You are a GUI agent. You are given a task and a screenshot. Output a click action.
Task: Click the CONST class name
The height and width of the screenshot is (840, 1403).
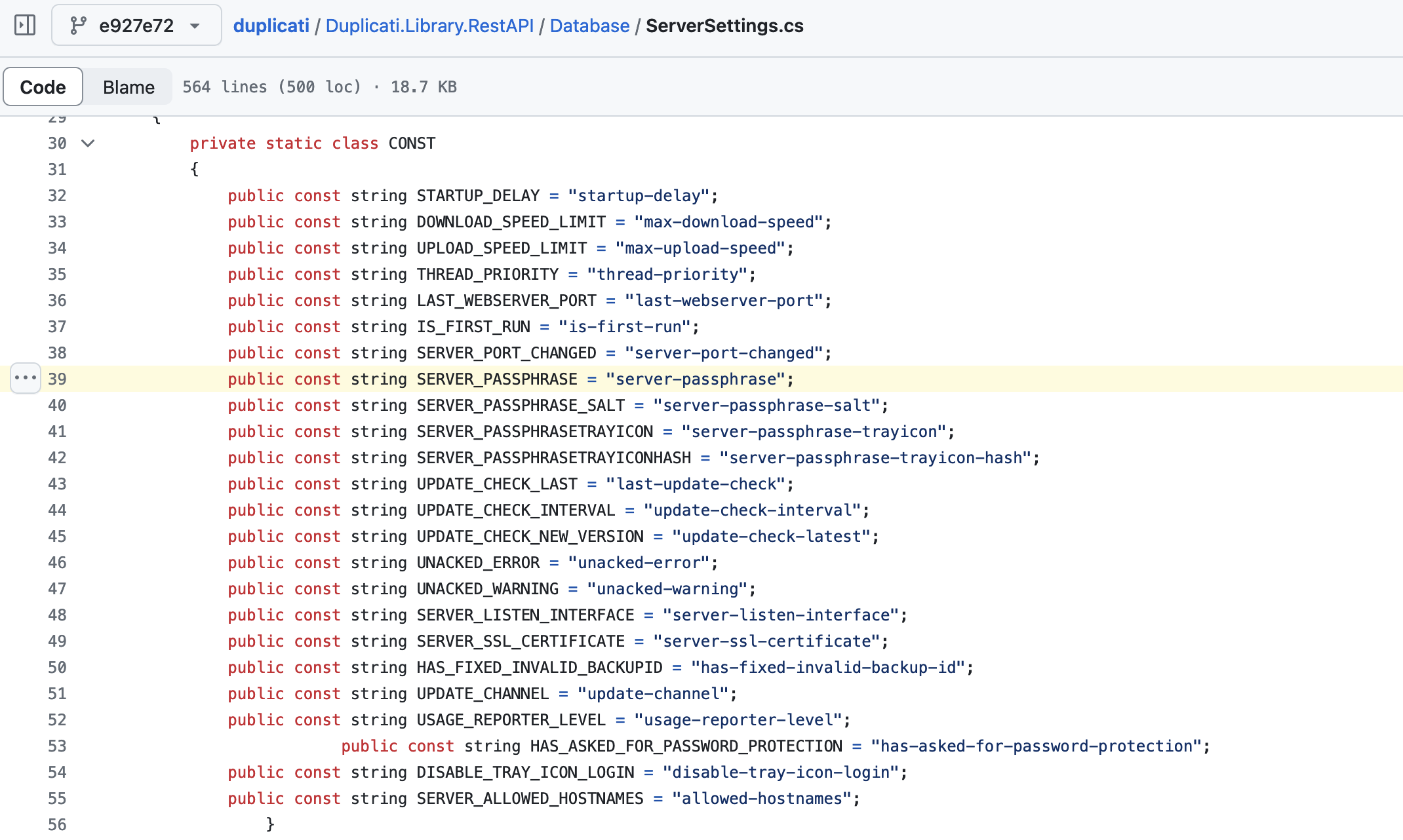(x=412, y=143)
